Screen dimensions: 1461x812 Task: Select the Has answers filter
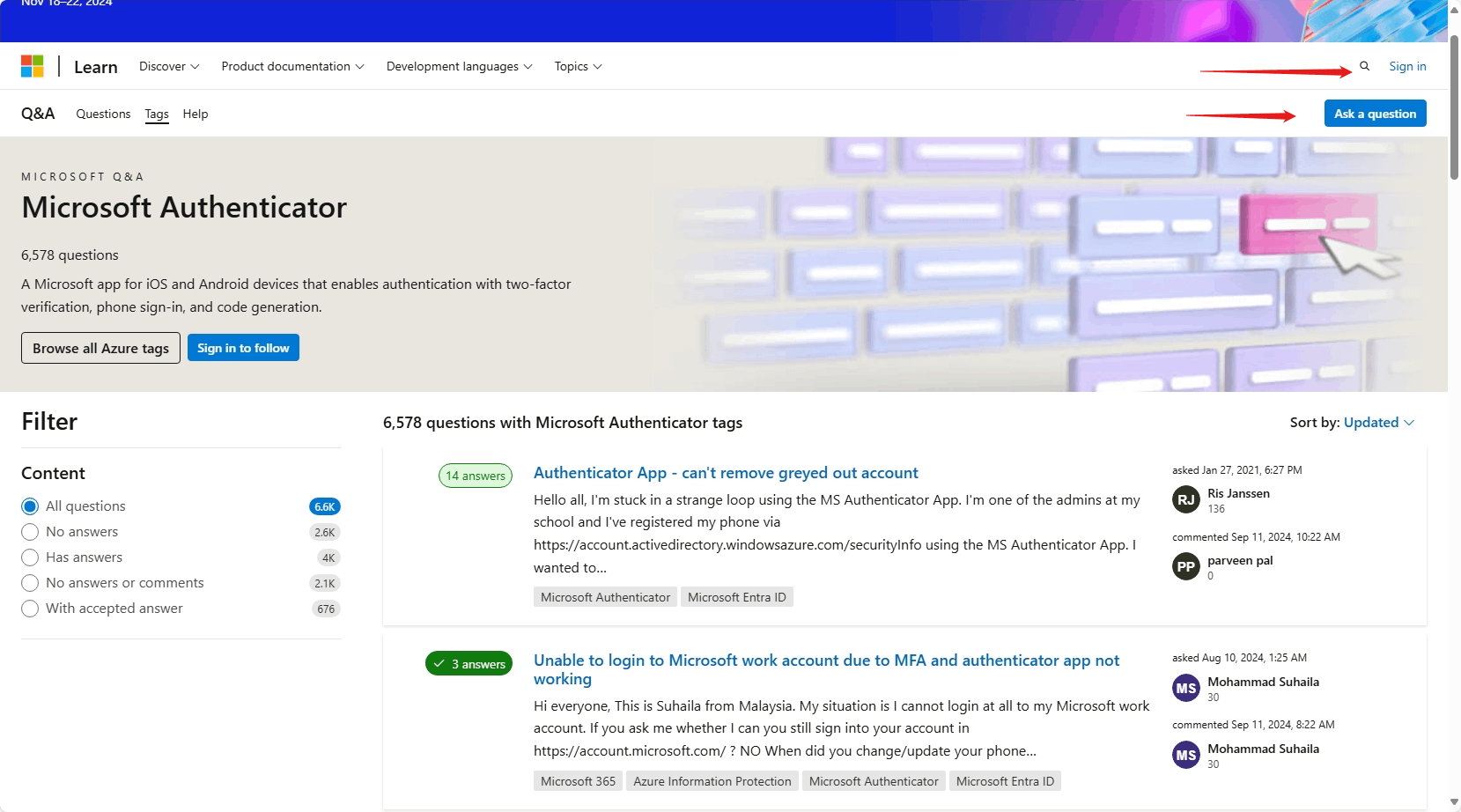[x=30, y=557]
